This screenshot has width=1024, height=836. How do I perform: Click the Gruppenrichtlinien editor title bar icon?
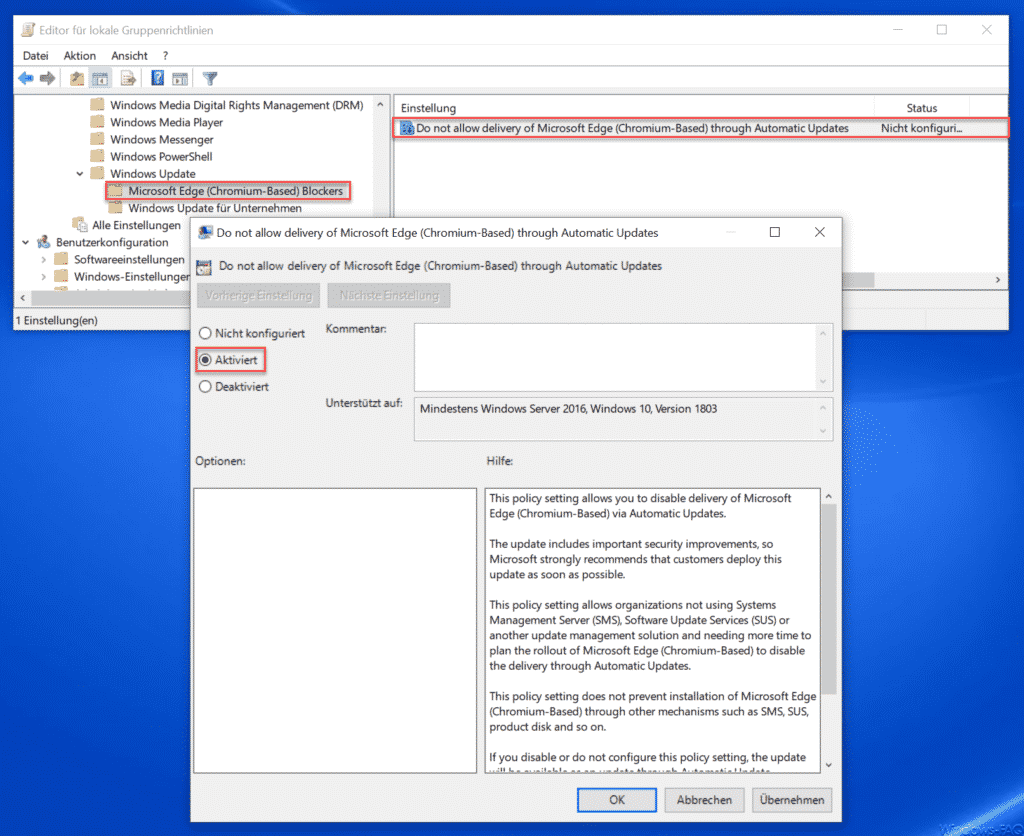point(28,30)
